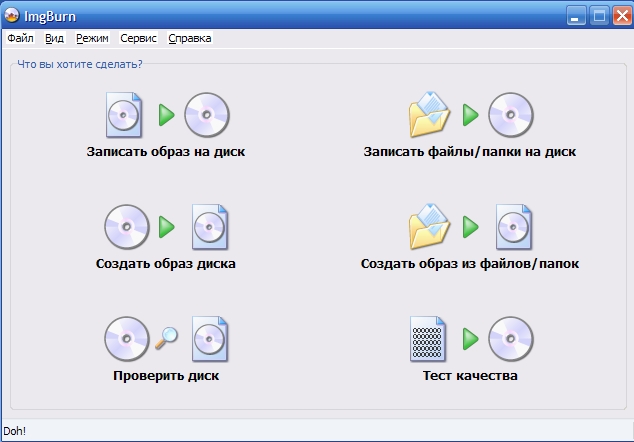Open the Сервис menu
This screenshot has height=442, width=634.
tap(138, 38)
